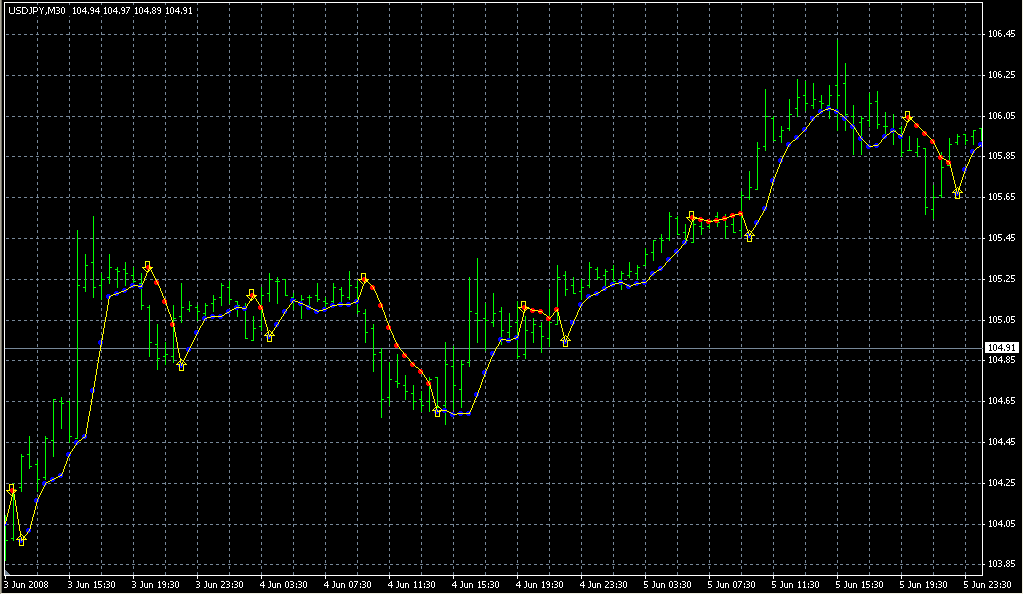This screenshot has width=1024, height=594.
Task: Select the blue buy arrow after 5 Jun 07:30
Action: [749, 237]
